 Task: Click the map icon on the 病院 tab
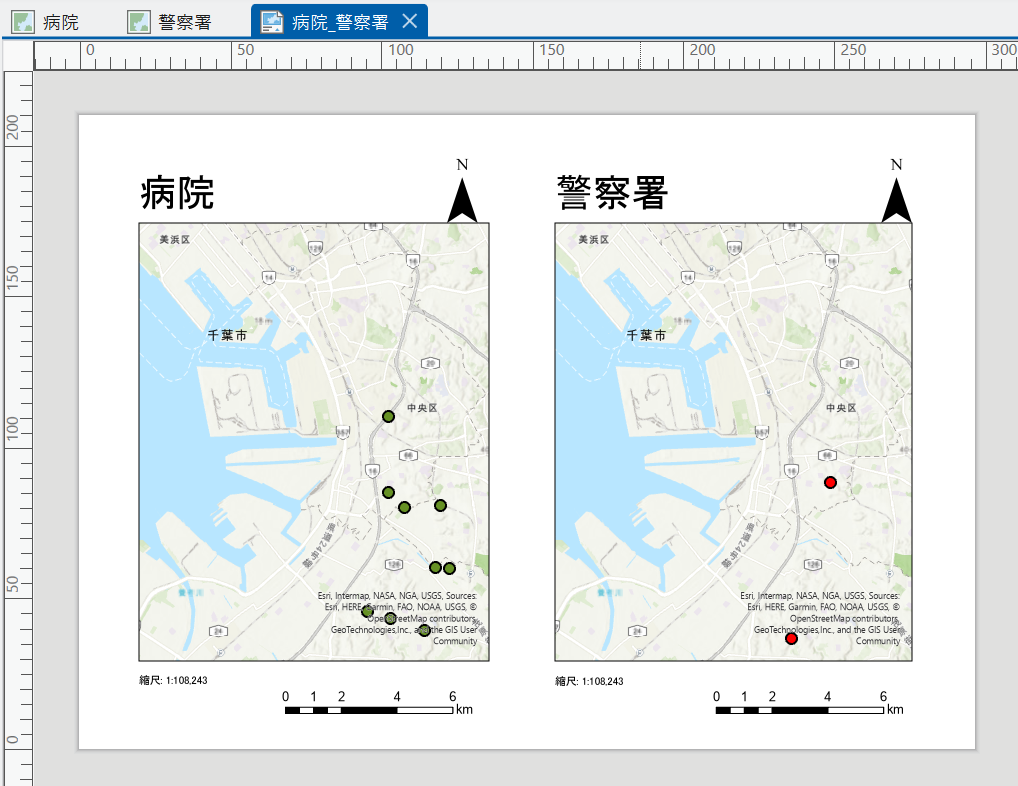pos(22,22)
